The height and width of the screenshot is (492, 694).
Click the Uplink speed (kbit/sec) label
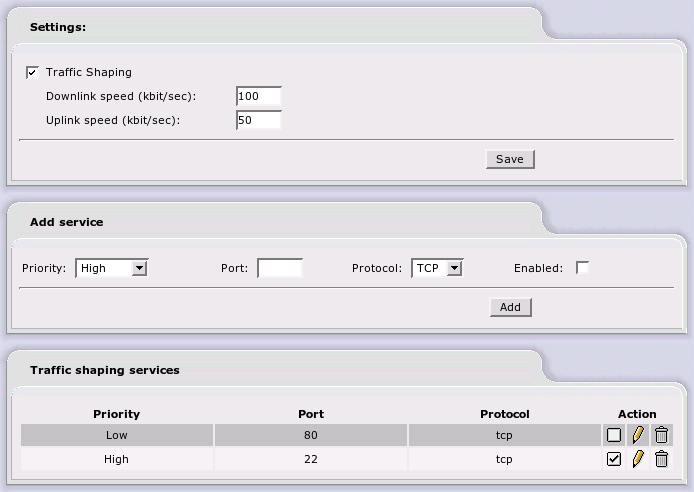coord(113,120)
